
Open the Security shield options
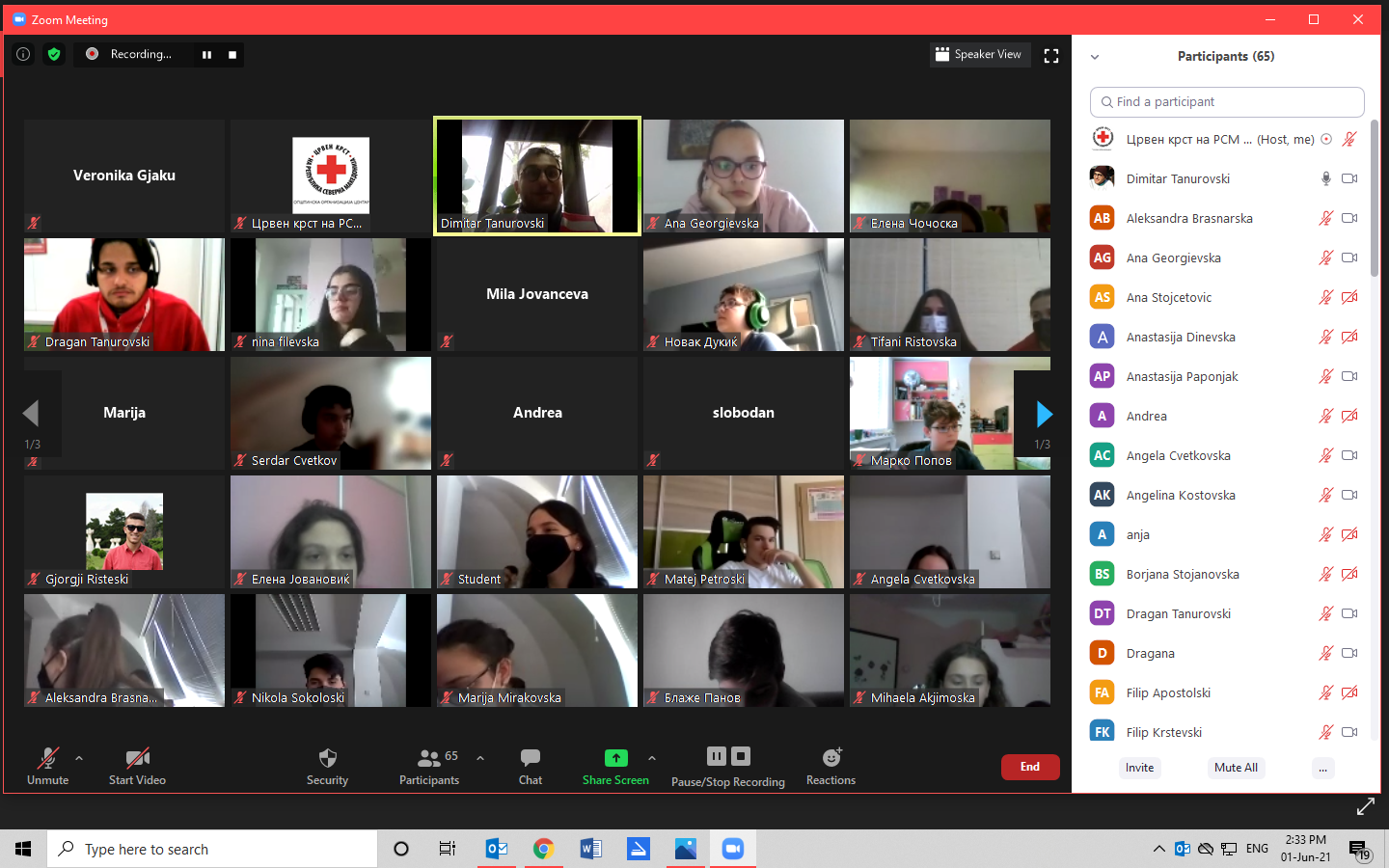(327, 758)
